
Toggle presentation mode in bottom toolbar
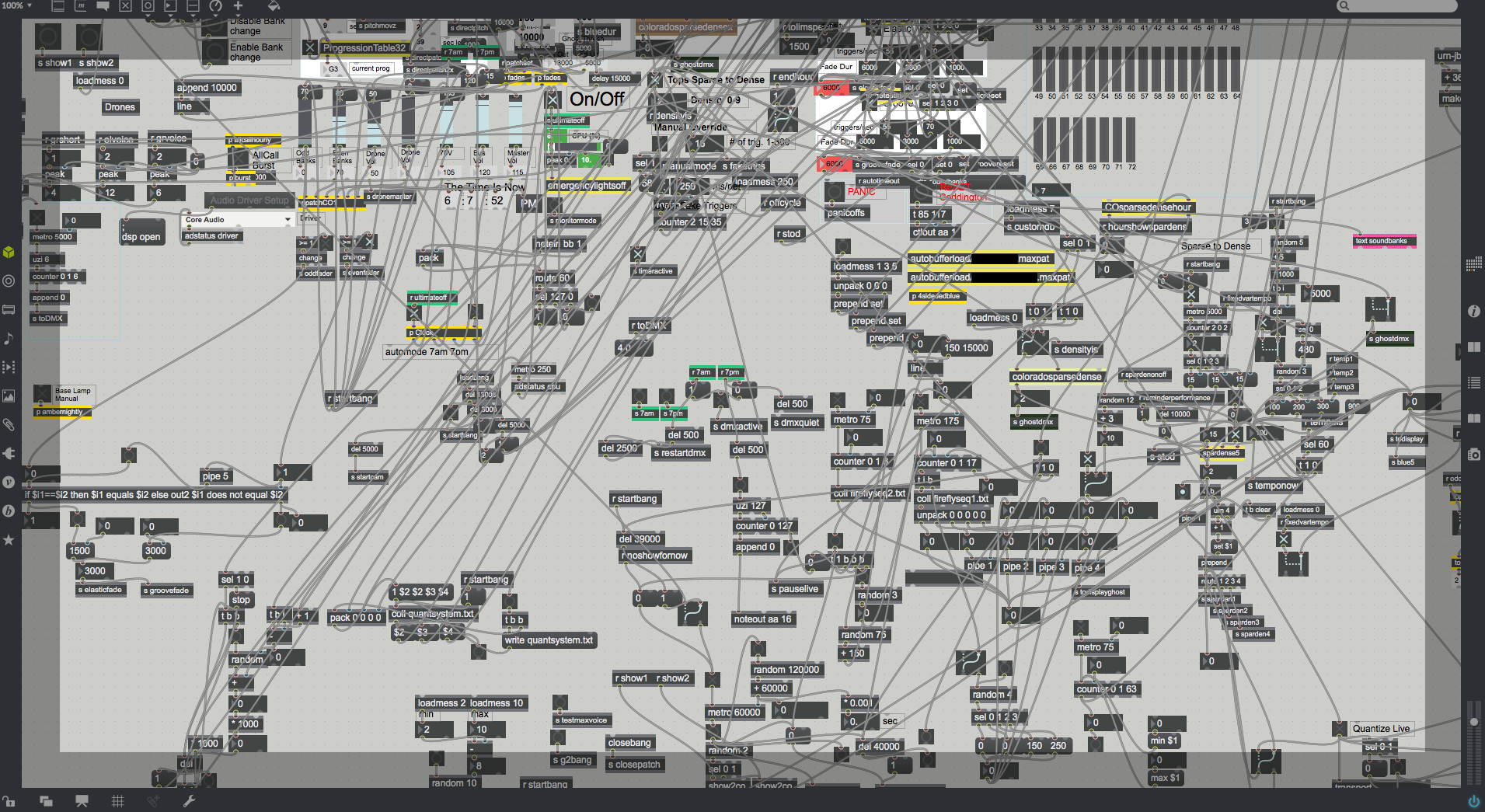82,801
